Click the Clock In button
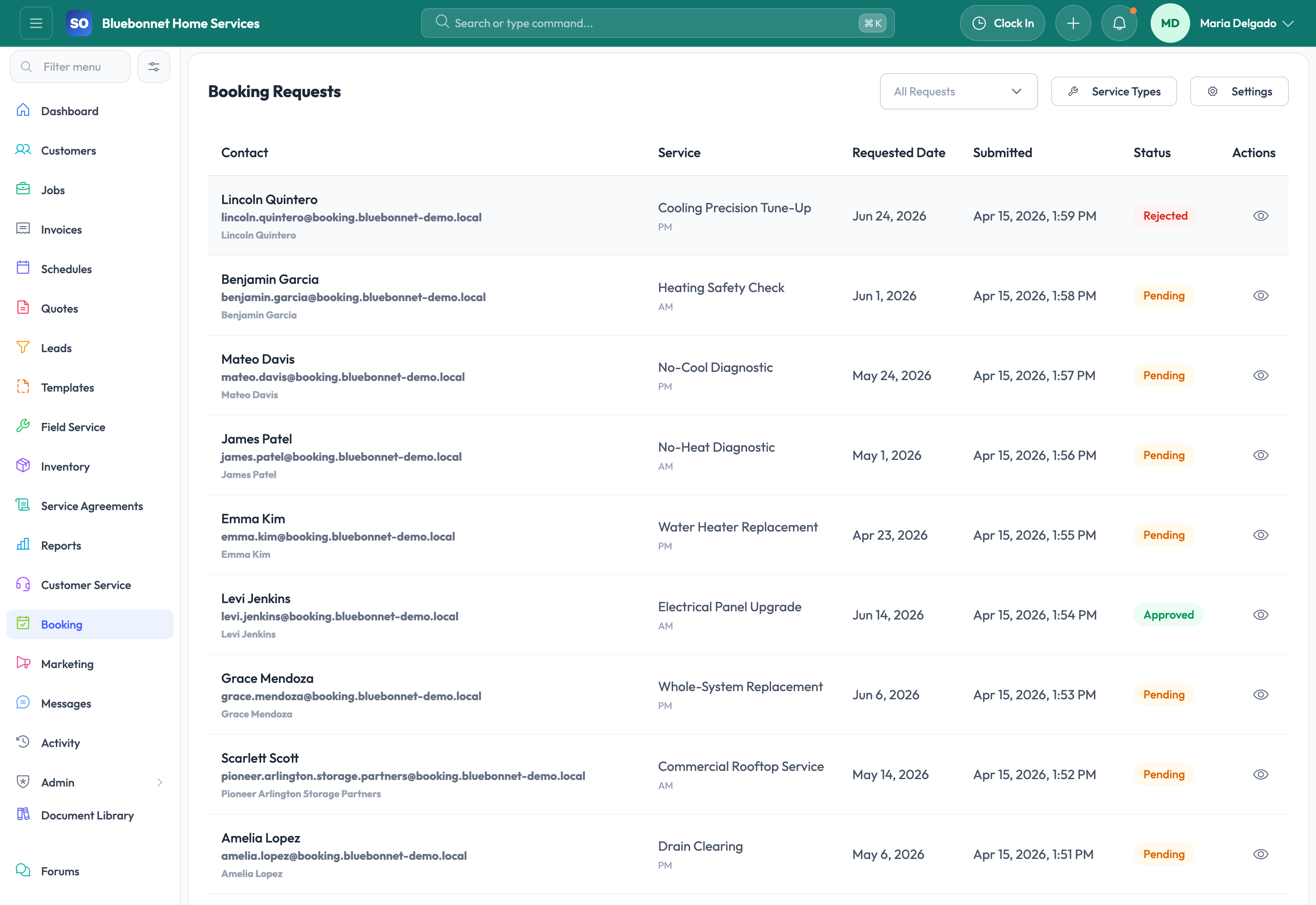Screen dimensions: 1316x905 click(1002, 23)
